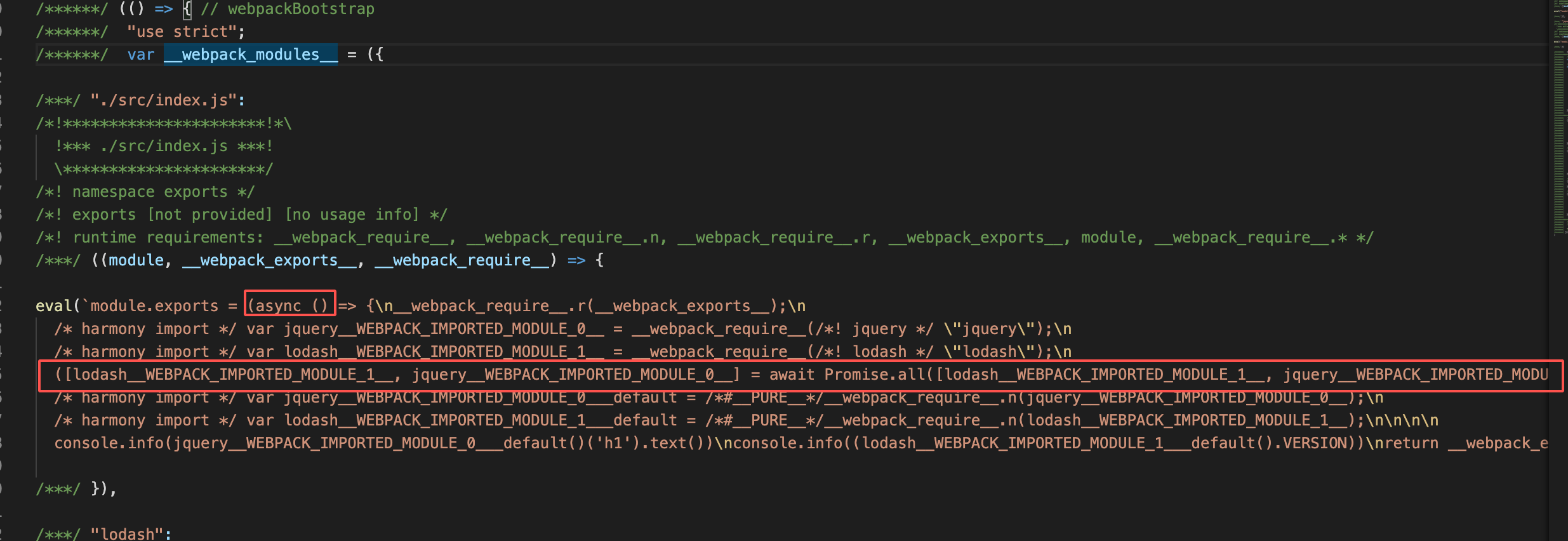Click the "./src/index.js" module key string
Screen dimensions: 1568x541
click(163, 100)
